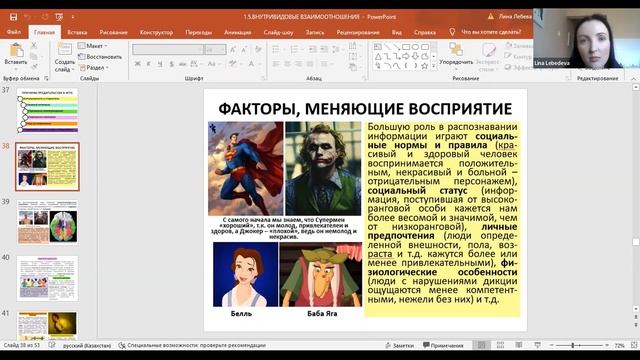Switch to the Вид tab
The height and width of the screenshot is (360, 640).
click(x=396, y=32)
